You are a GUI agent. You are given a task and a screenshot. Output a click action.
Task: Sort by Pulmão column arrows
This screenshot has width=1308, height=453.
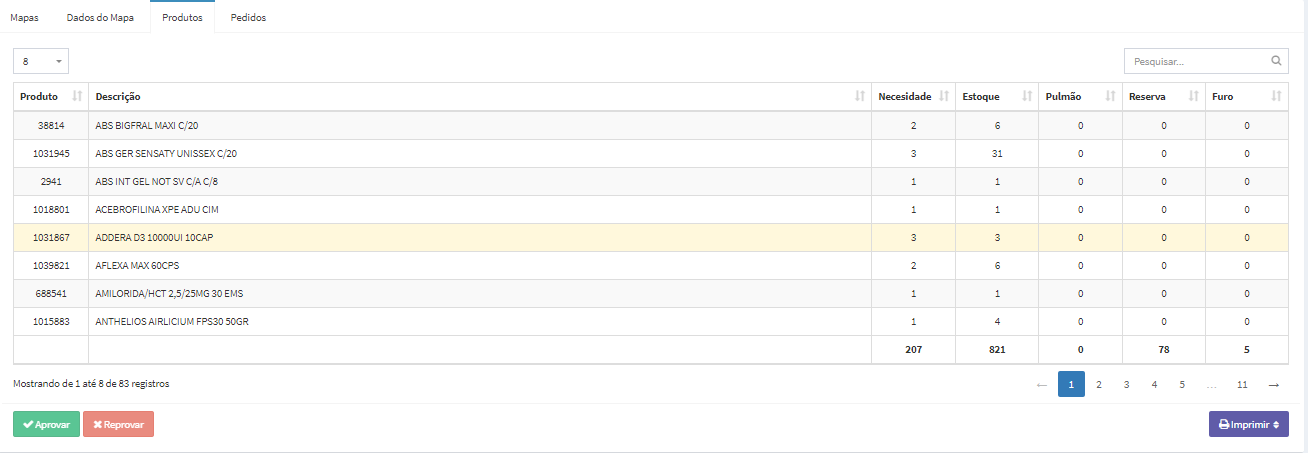(x=1110, y=96)
